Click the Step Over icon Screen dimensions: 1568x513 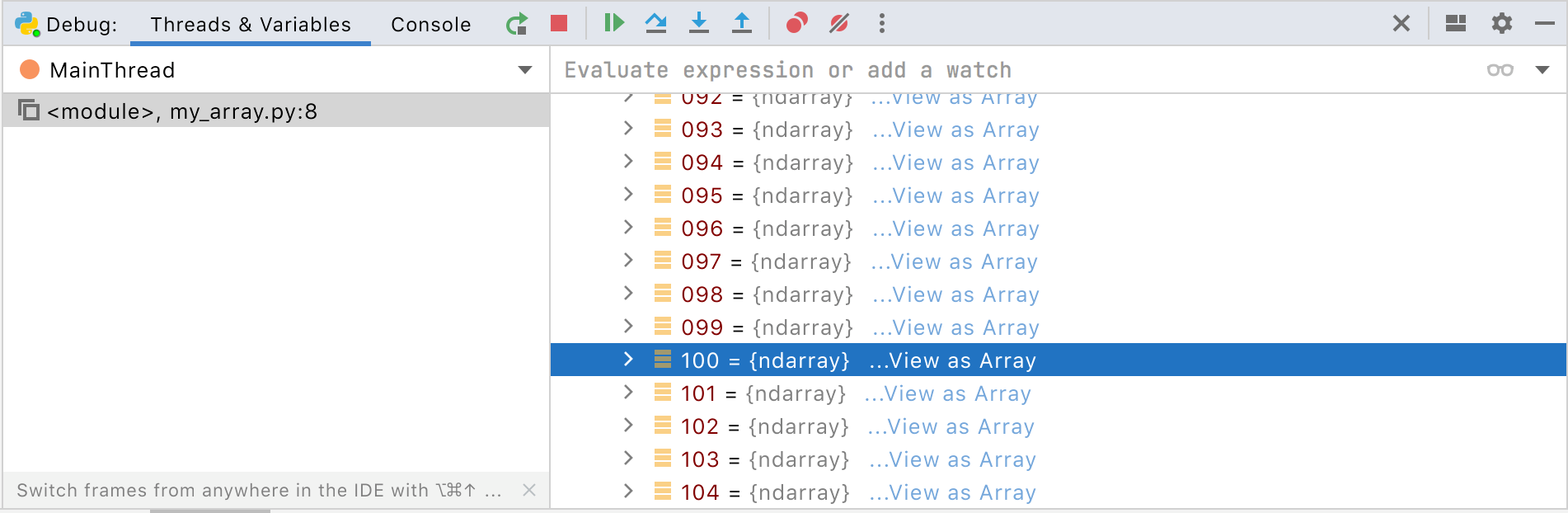point(656,23)
